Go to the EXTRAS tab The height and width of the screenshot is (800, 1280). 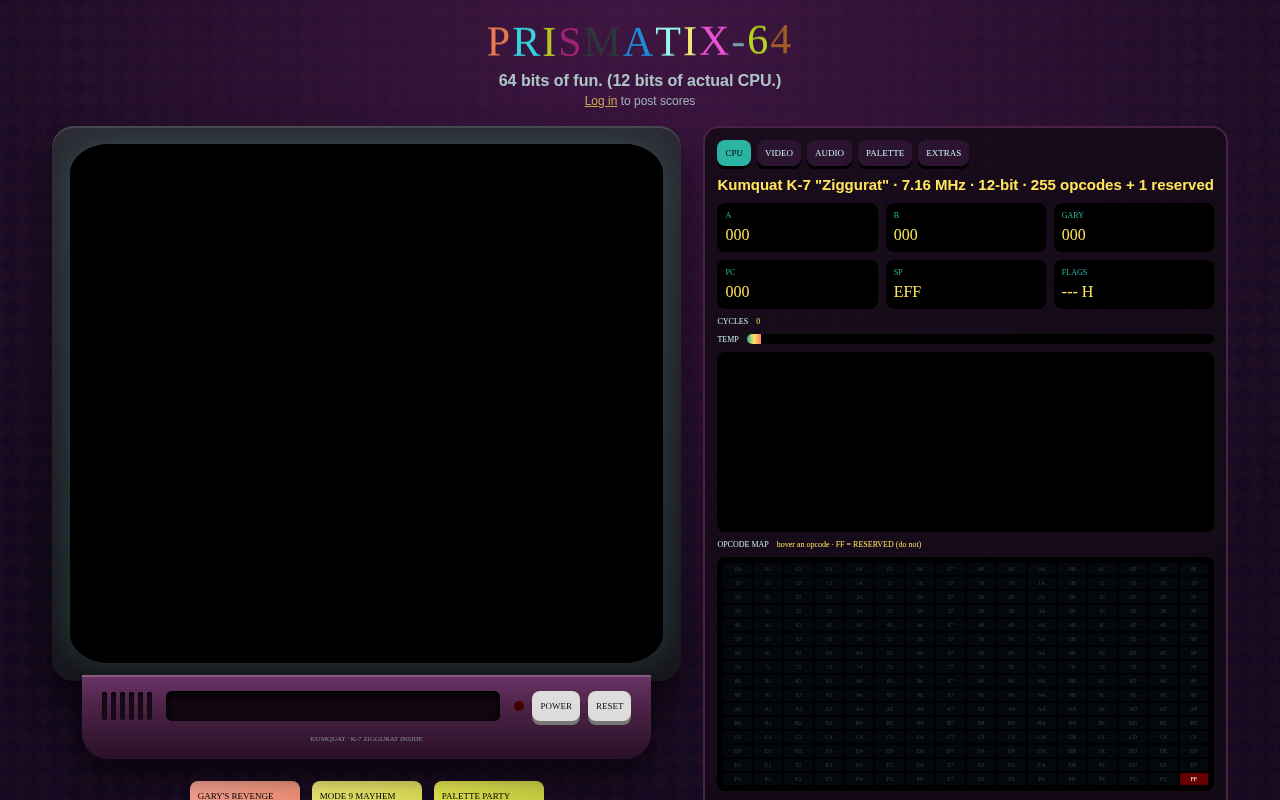point(943,153)
